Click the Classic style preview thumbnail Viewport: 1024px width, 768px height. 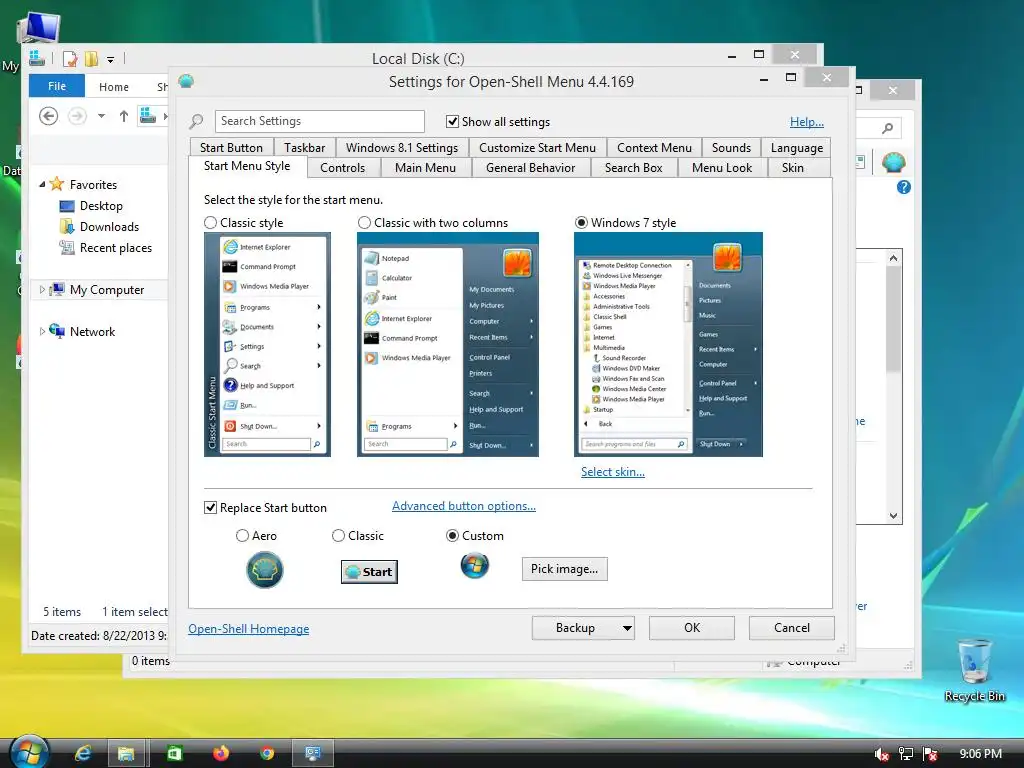(x=267, y=344)
